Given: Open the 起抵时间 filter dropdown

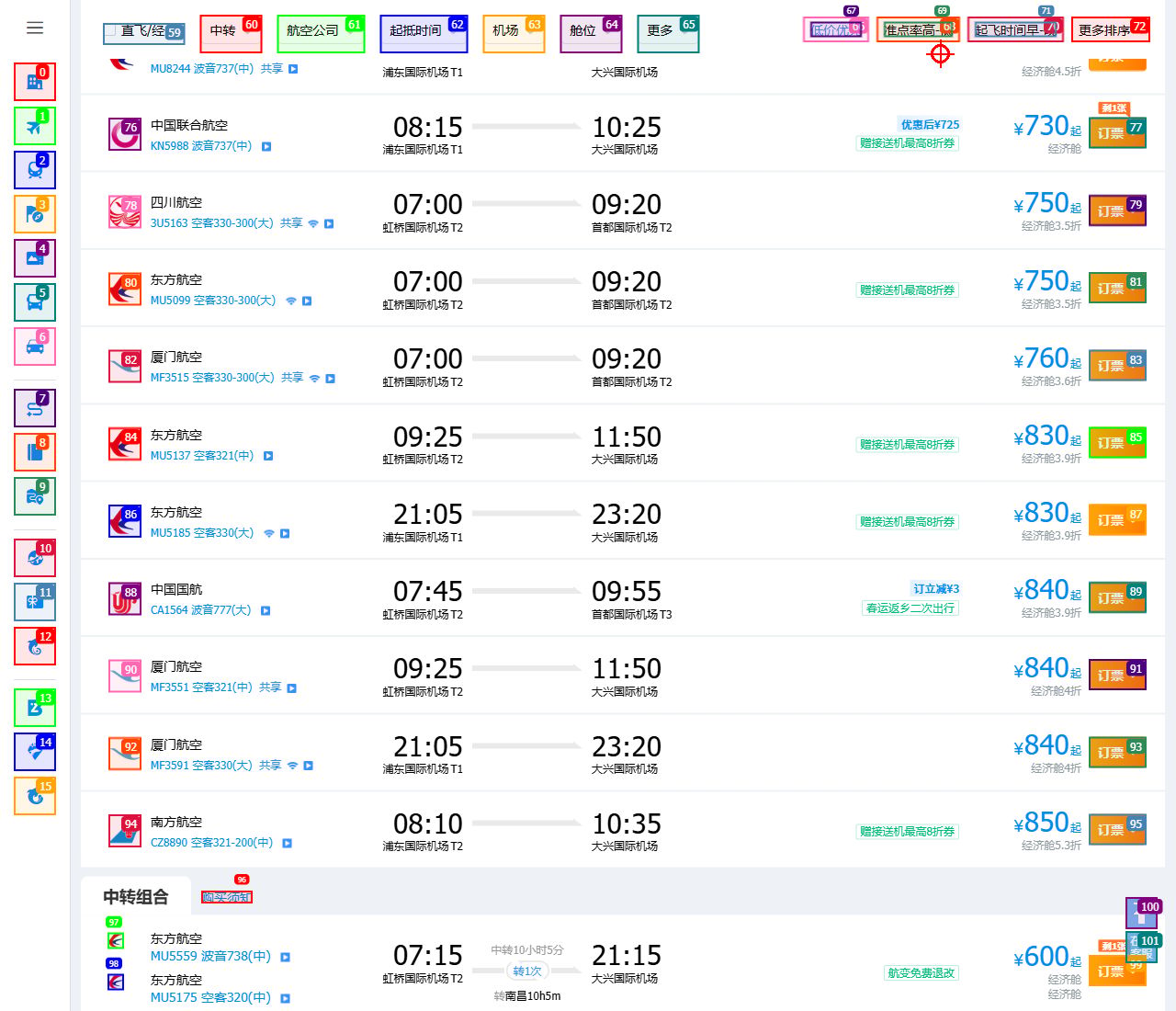Looking at the screenshot, I should 424,34.
